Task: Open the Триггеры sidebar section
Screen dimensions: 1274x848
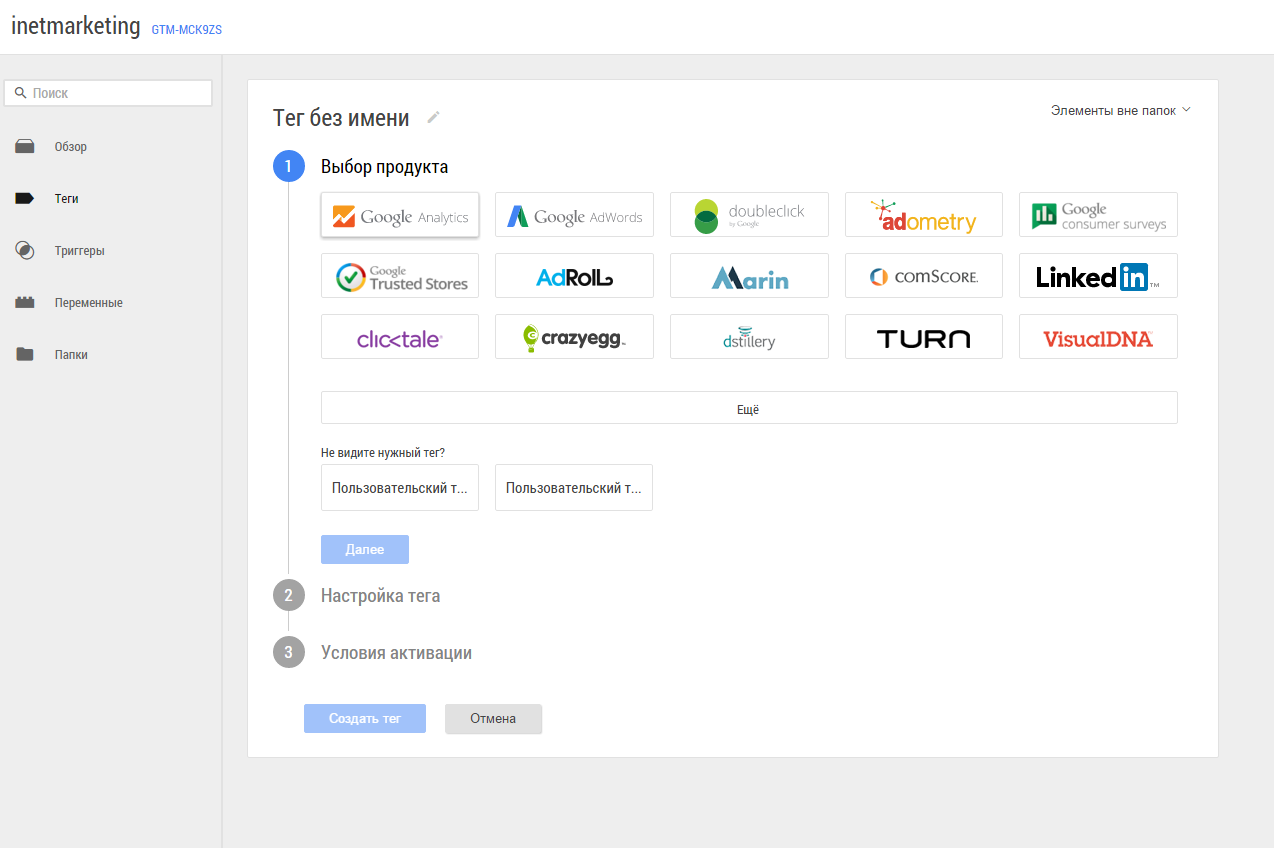Action: point(80,251)
